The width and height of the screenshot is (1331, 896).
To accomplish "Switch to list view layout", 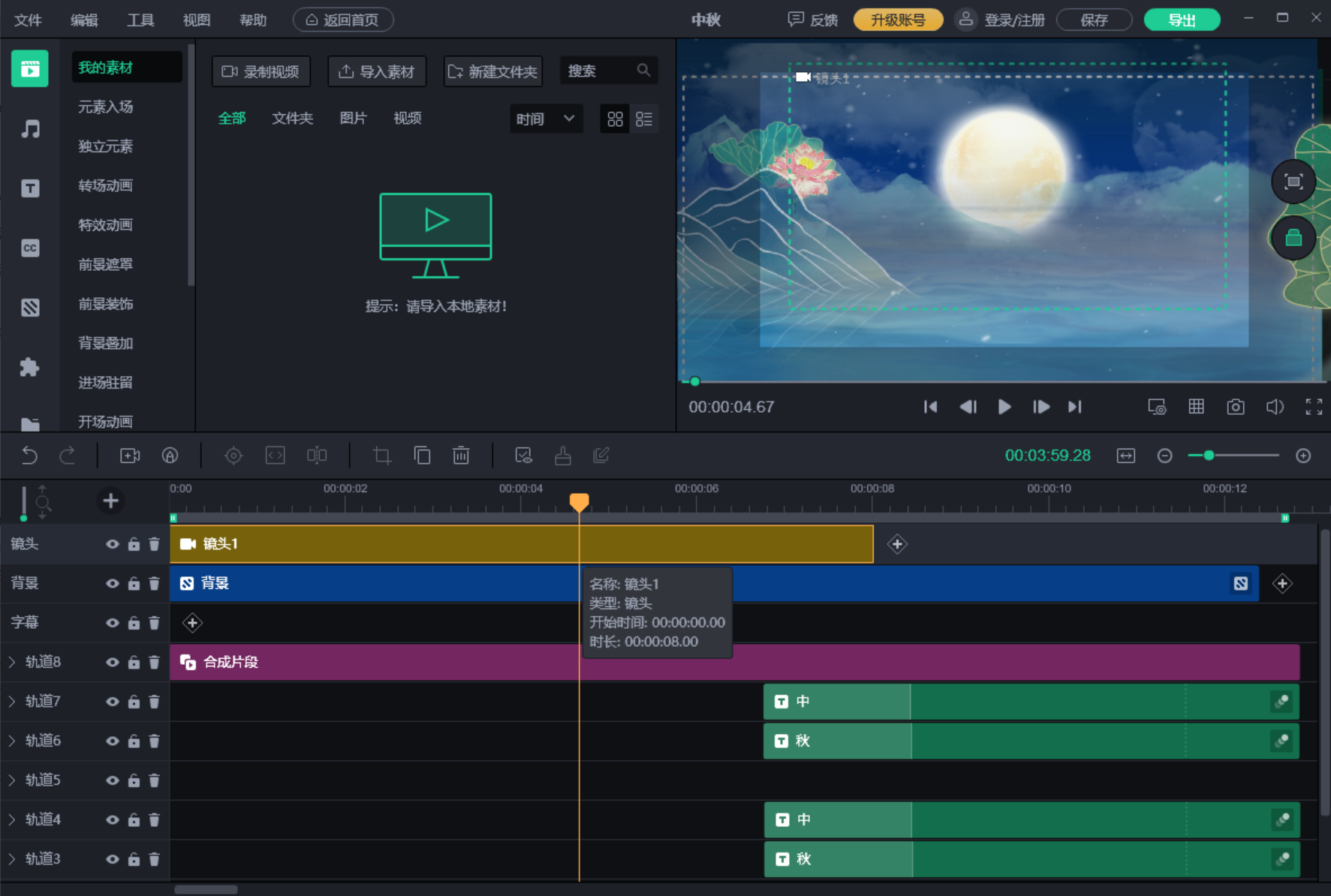I will 644,119.
